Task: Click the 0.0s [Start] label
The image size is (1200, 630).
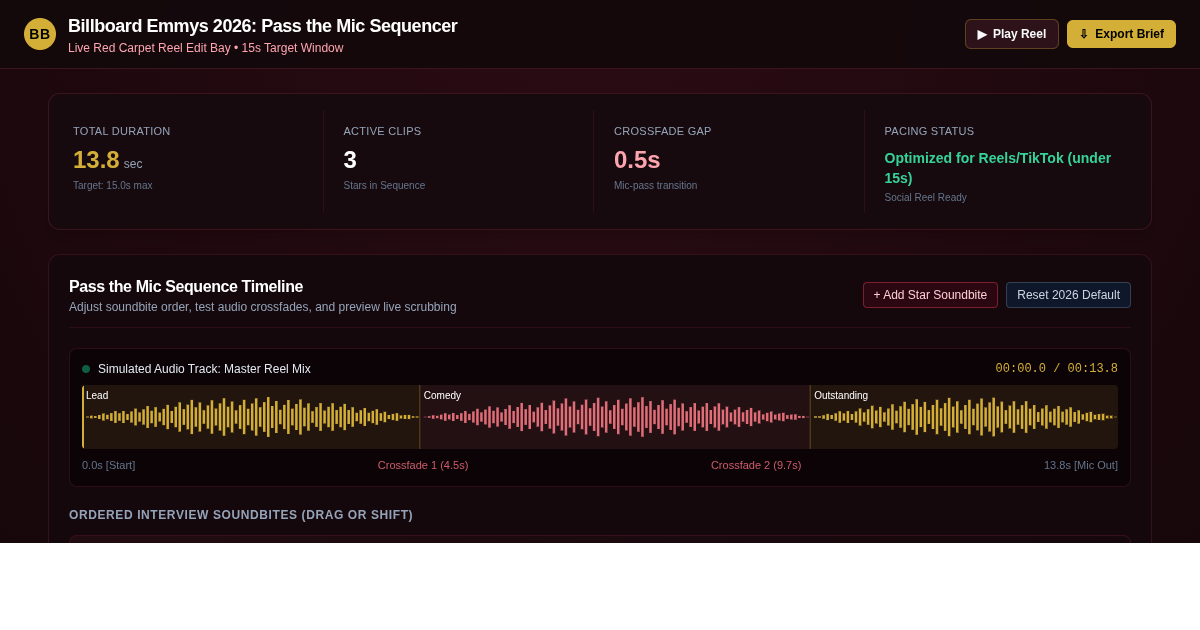Action: [108, 465]
